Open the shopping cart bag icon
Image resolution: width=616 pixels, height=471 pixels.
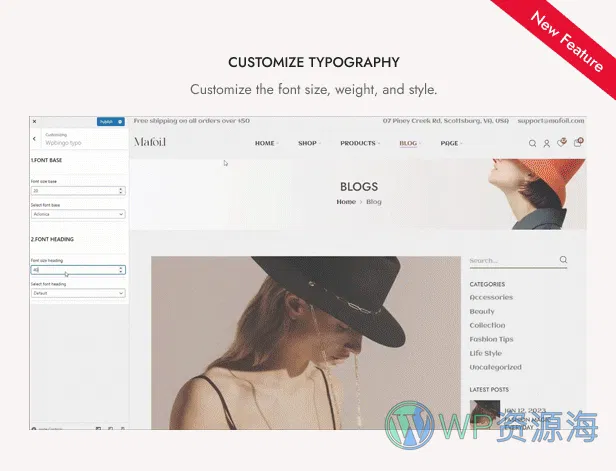(x=578, y=143)
